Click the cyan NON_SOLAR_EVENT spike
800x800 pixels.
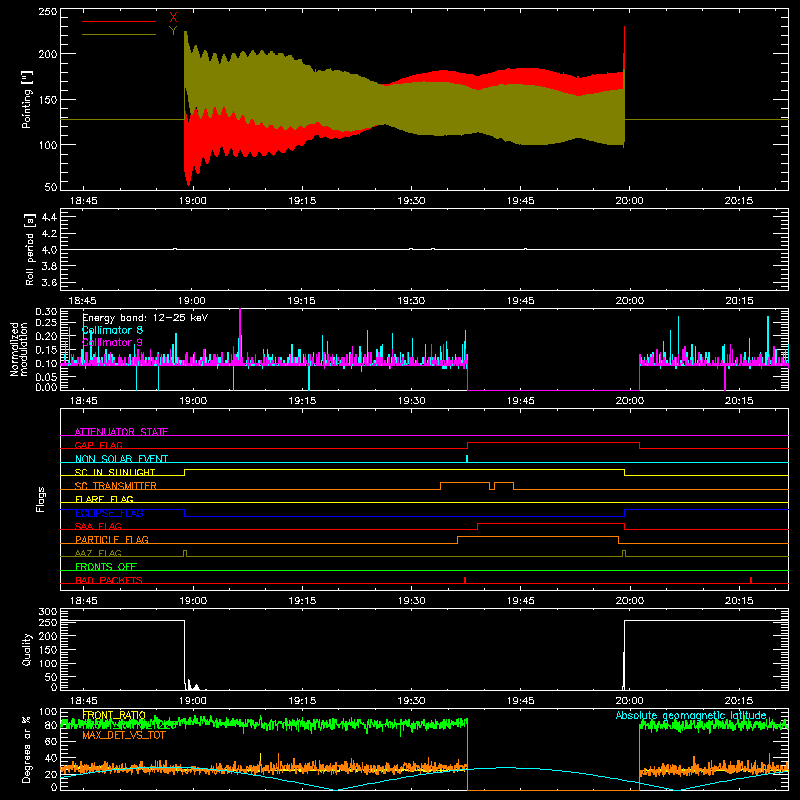467,459
